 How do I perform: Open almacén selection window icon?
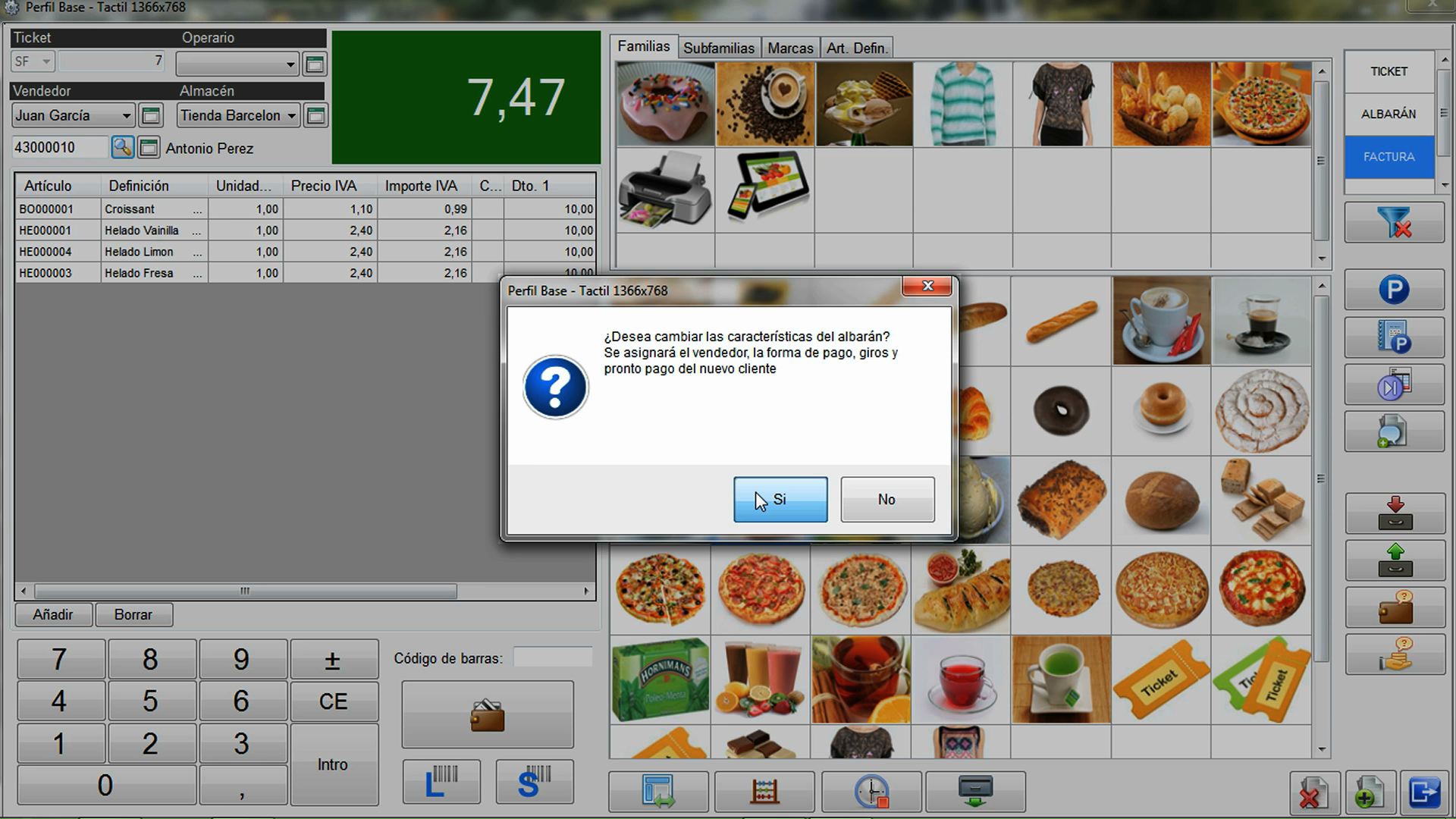click(x=315, y=116)
